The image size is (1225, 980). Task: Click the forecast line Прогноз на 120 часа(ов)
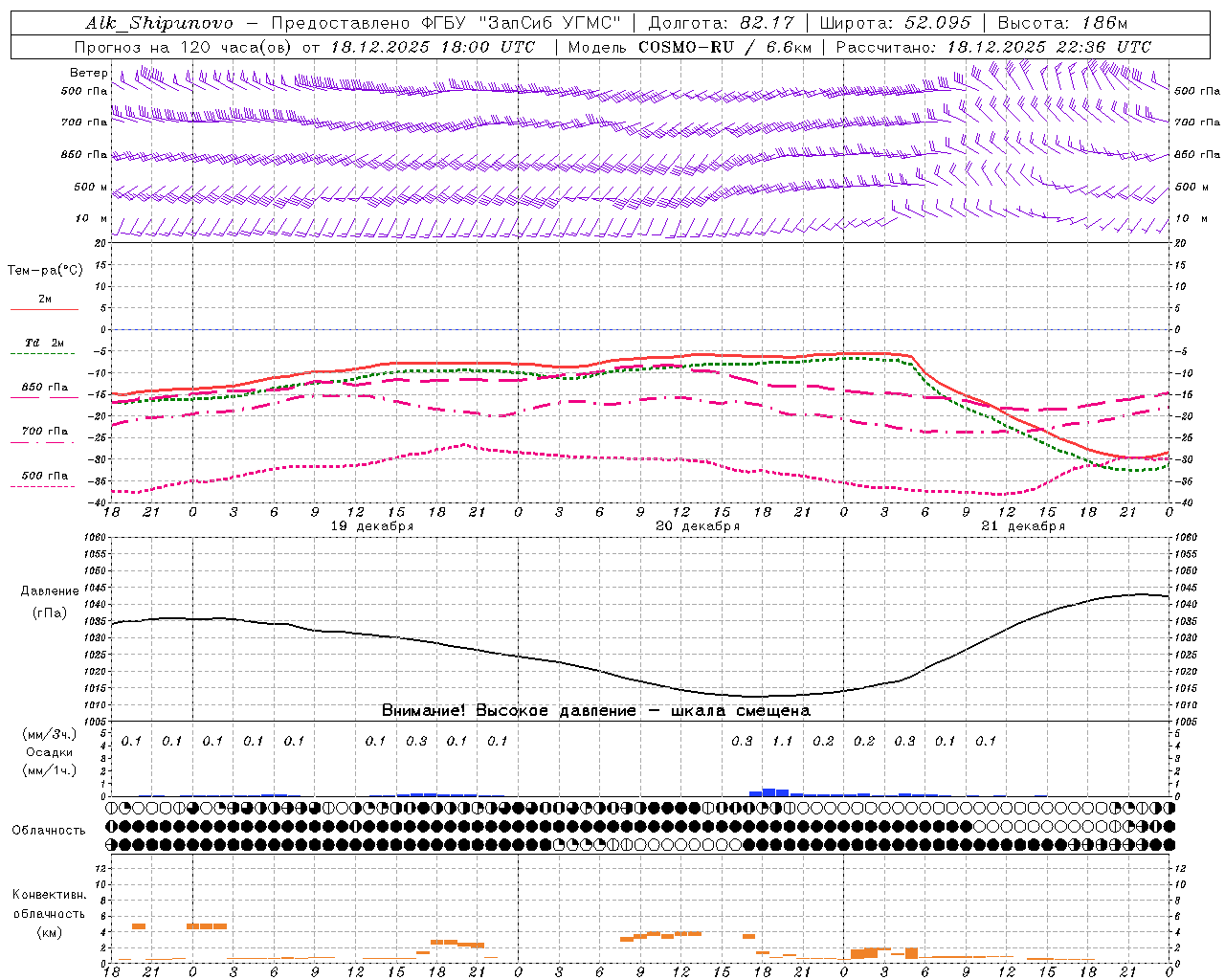click(185, 47)
